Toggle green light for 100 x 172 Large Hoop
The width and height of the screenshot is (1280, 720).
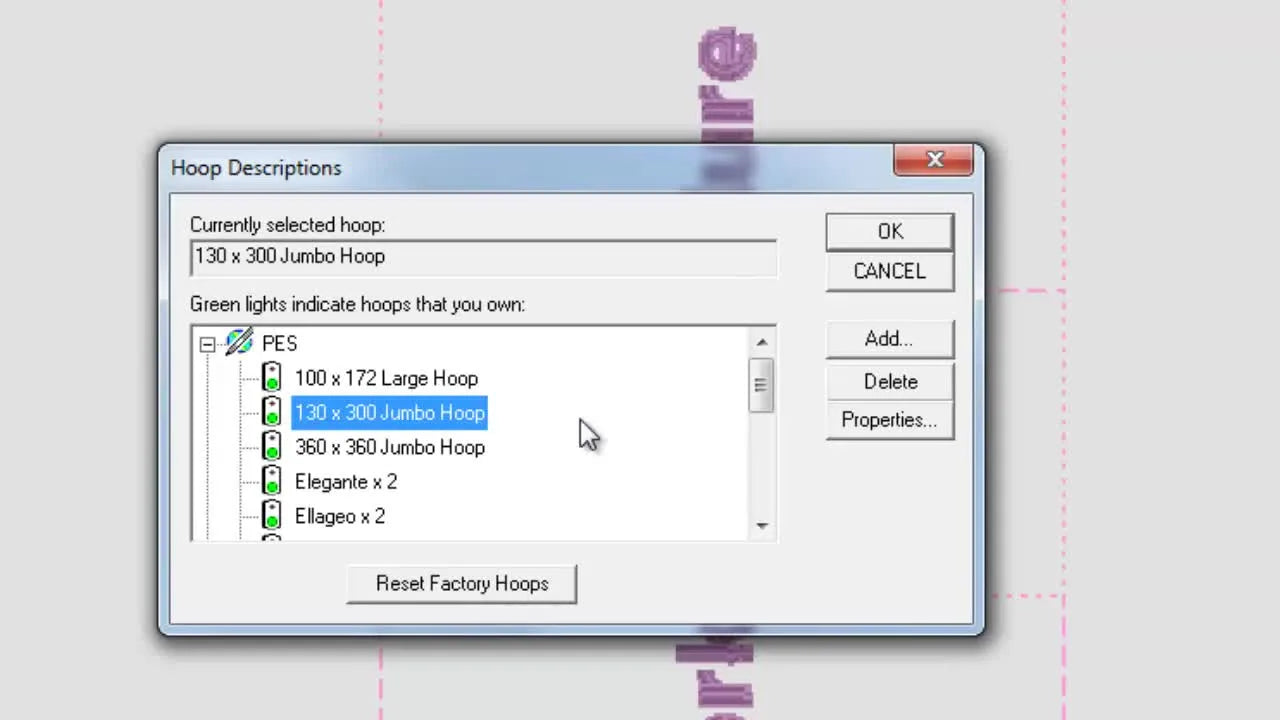point(271,378)
